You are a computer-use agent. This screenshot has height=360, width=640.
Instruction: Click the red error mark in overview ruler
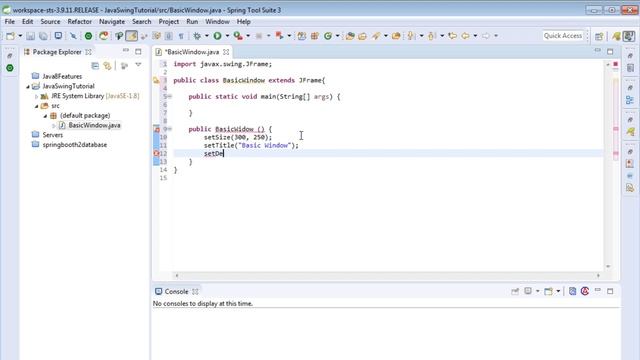[x=616, y=64]
